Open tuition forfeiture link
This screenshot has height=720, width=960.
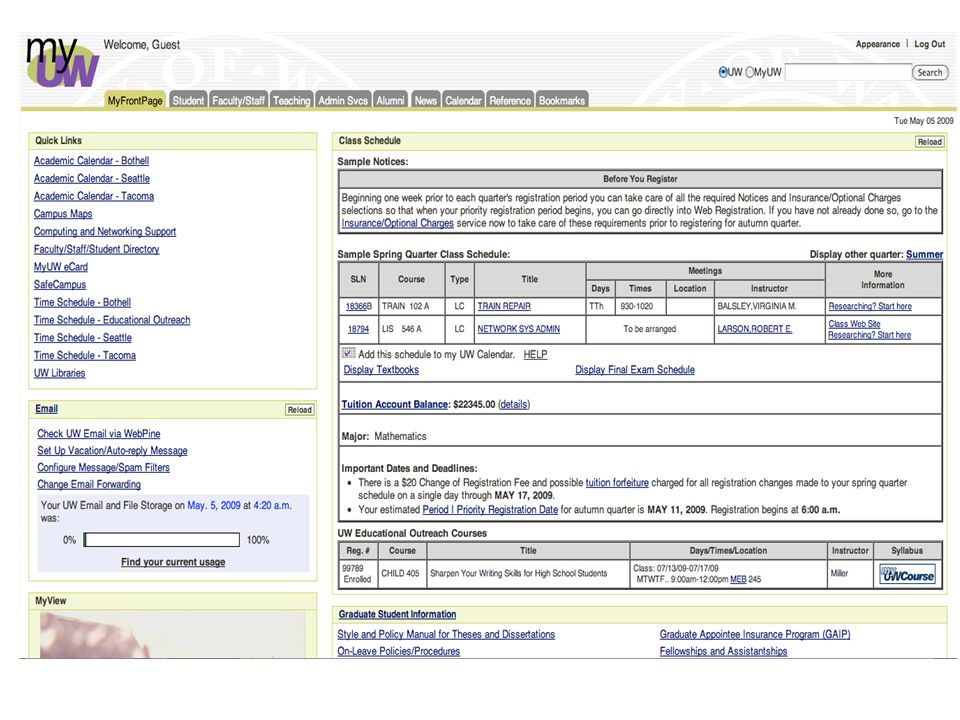click(x=617, y=482)
